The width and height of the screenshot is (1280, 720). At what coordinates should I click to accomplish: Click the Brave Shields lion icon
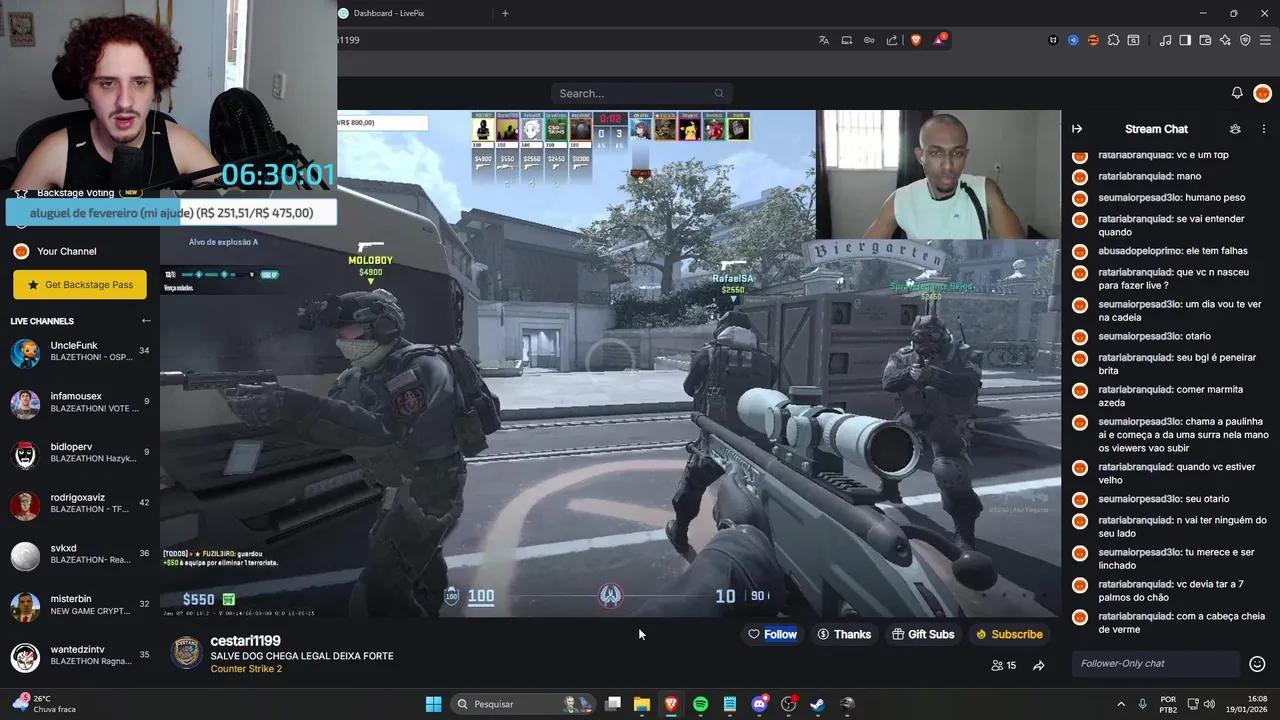[915, 40]
